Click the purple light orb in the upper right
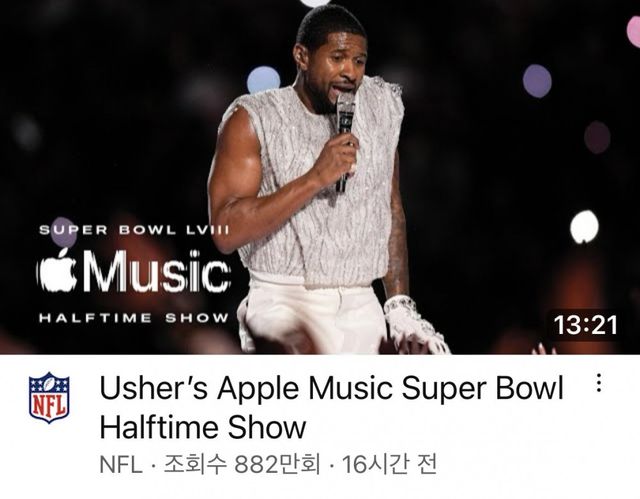This screenshot has height=499, width=640. click(537, 81)
